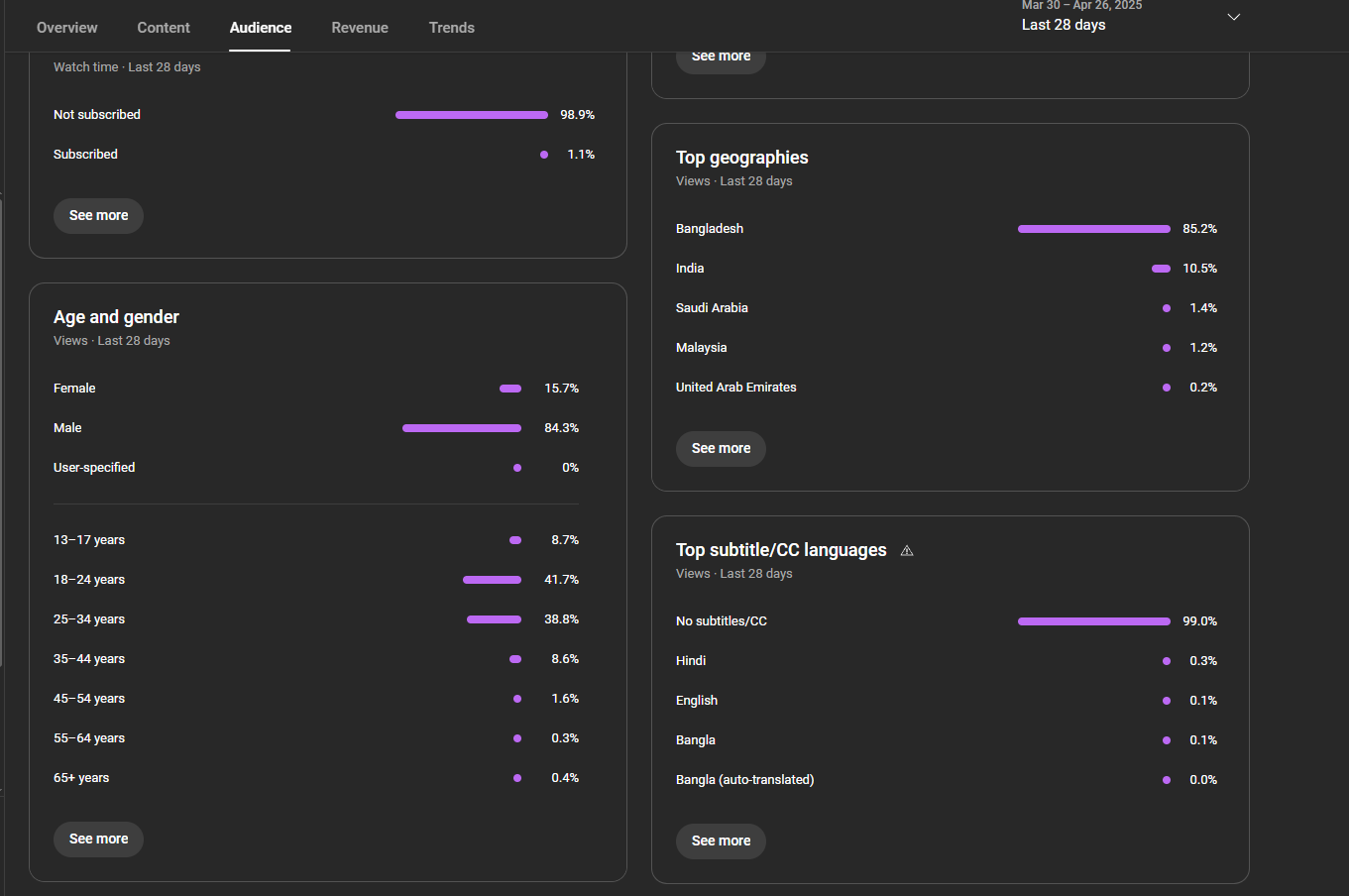Click See more under Age and gender
1349x896 pixels.
pos(98,839)
